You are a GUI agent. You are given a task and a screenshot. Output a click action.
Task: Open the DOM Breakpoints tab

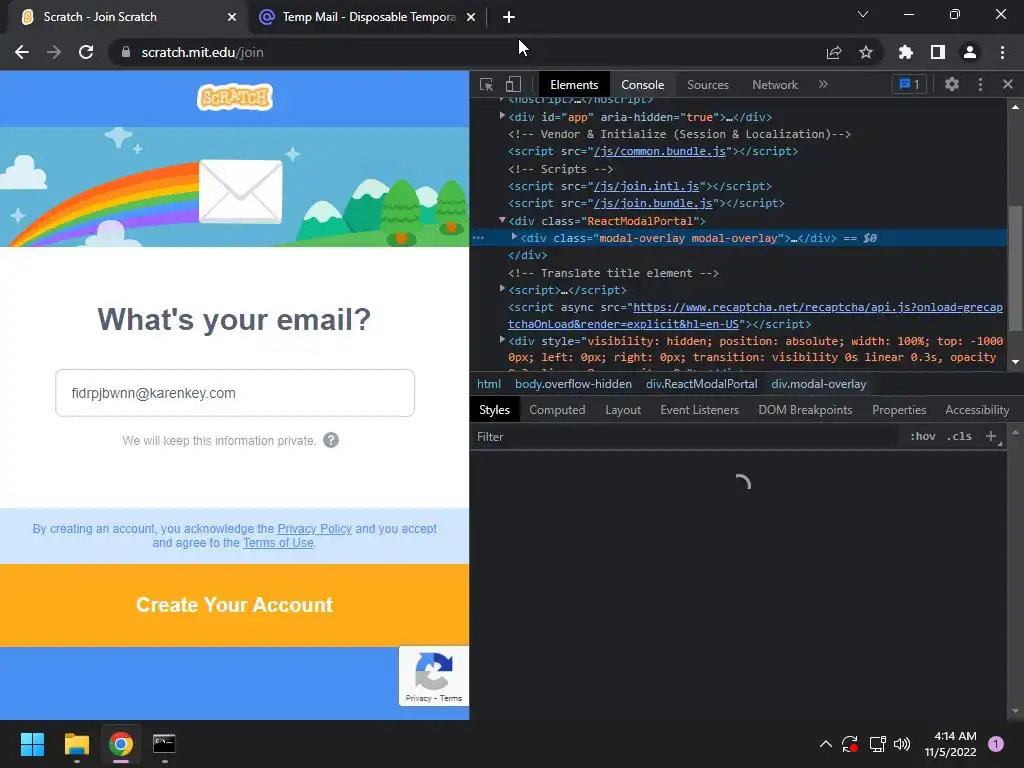[805, 409]
